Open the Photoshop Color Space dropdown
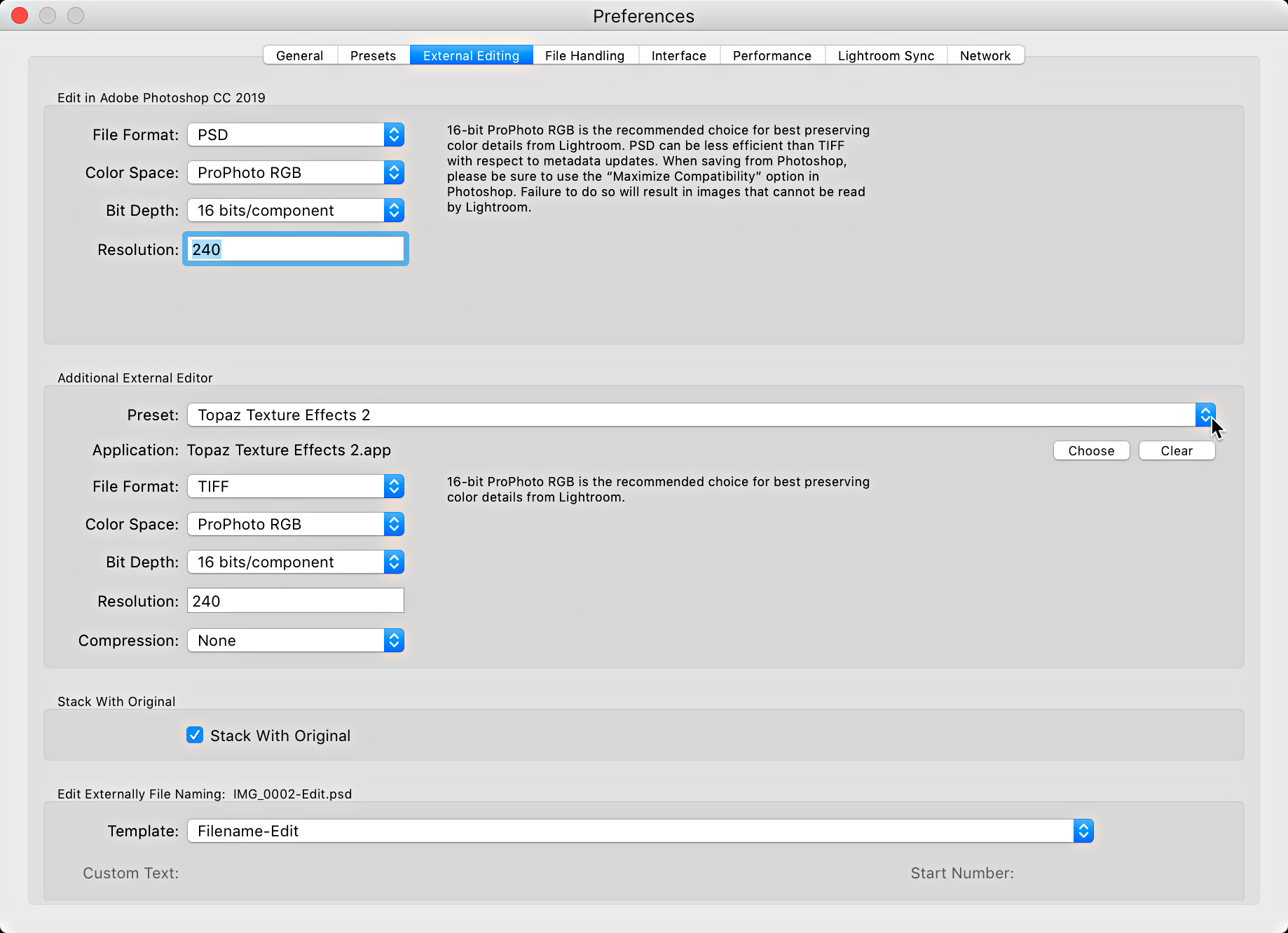Image resolution: width=1288 pixels, height=933 pixels. click(394, 172)
